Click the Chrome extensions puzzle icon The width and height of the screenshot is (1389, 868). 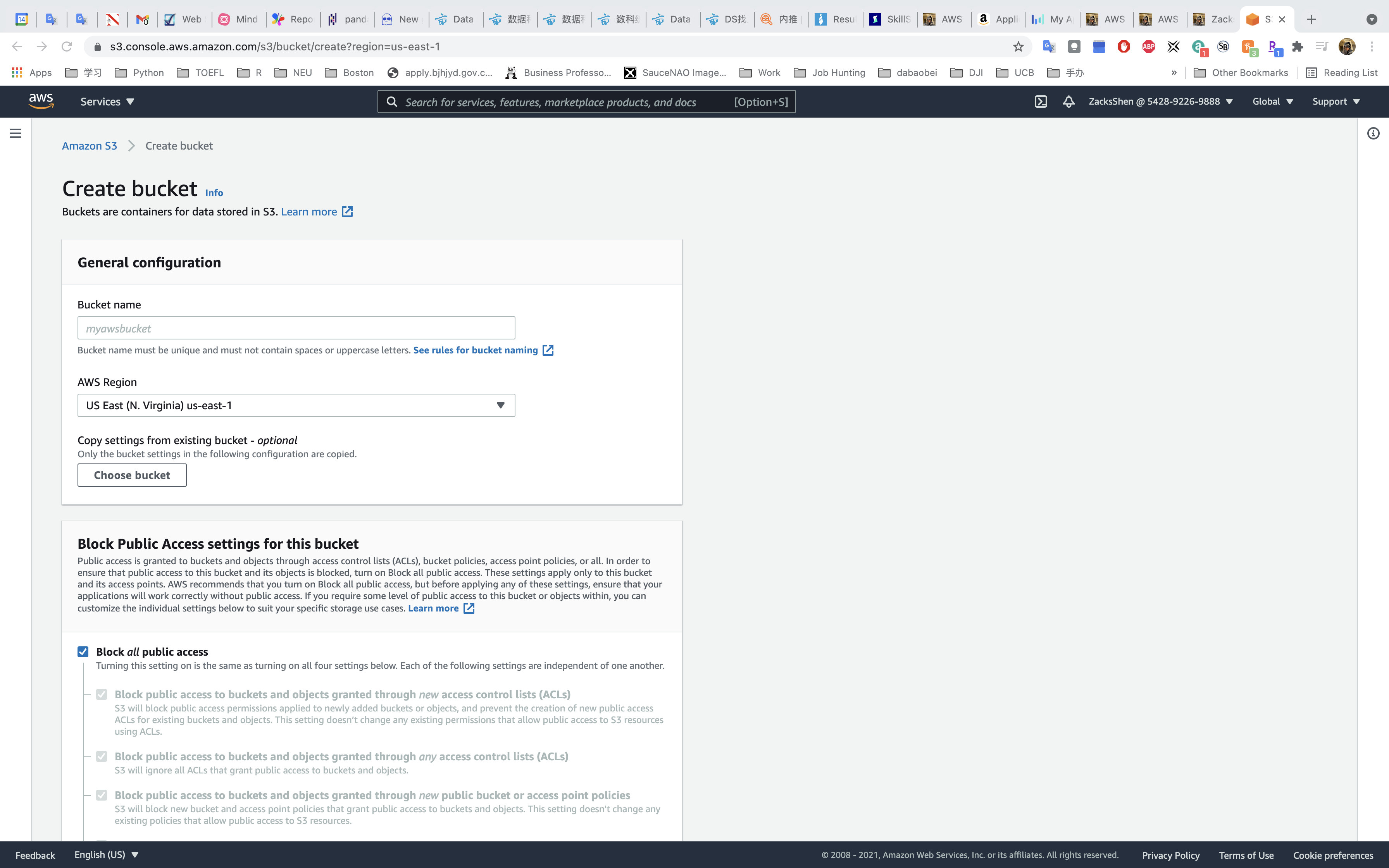point(1297,46)
